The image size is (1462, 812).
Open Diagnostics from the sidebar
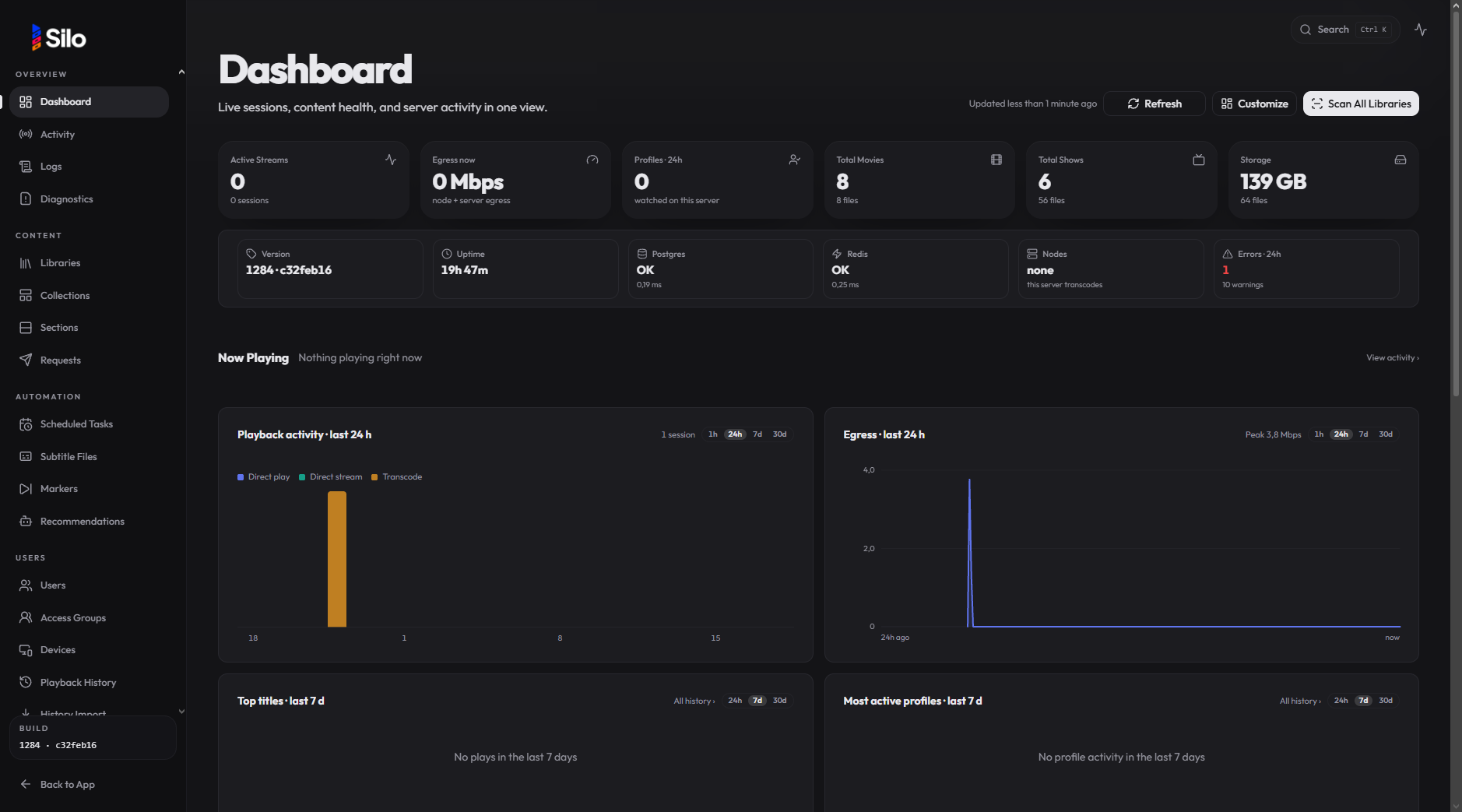coord(90,199)
